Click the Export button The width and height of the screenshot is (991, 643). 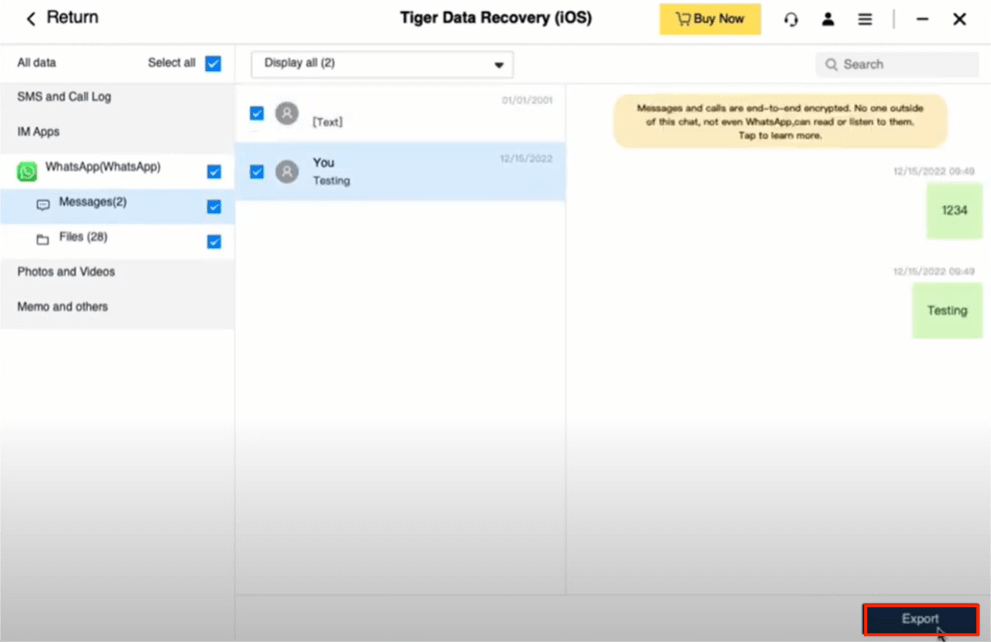click(x=920, y=619)
